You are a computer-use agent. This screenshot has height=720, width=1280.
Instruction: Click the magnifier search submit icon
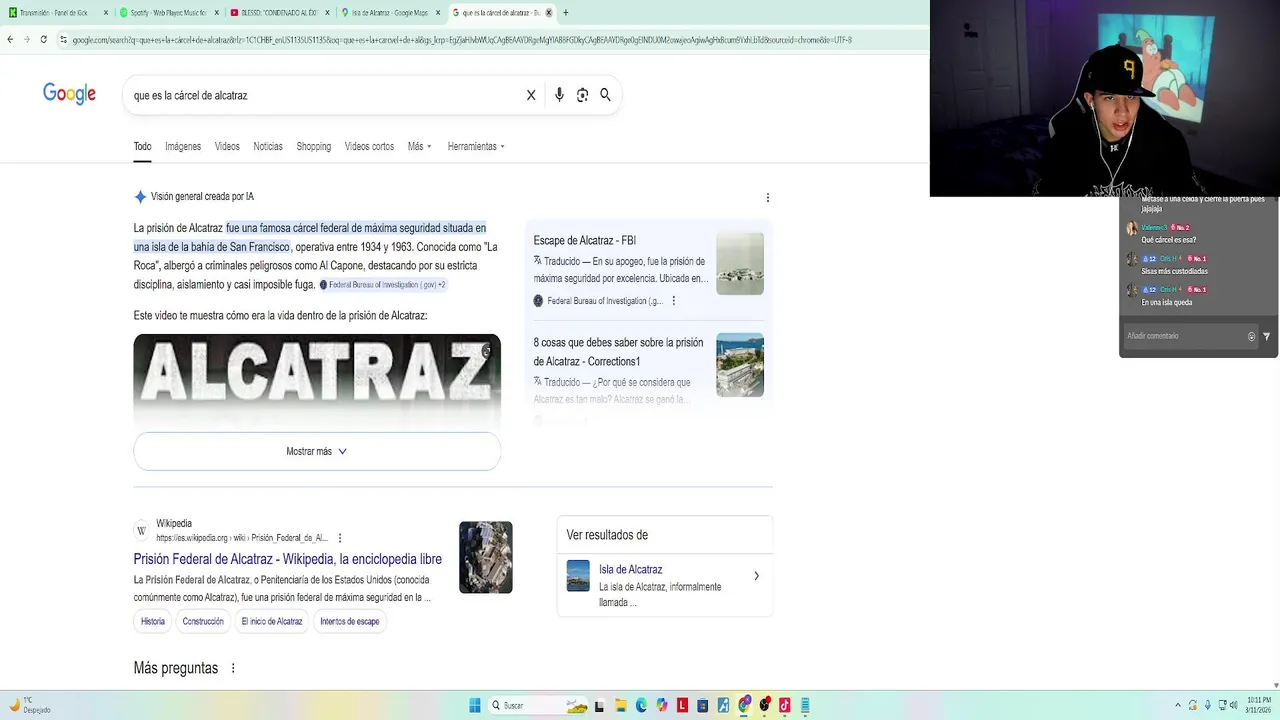pyautogui.click(x=605, y=95)
